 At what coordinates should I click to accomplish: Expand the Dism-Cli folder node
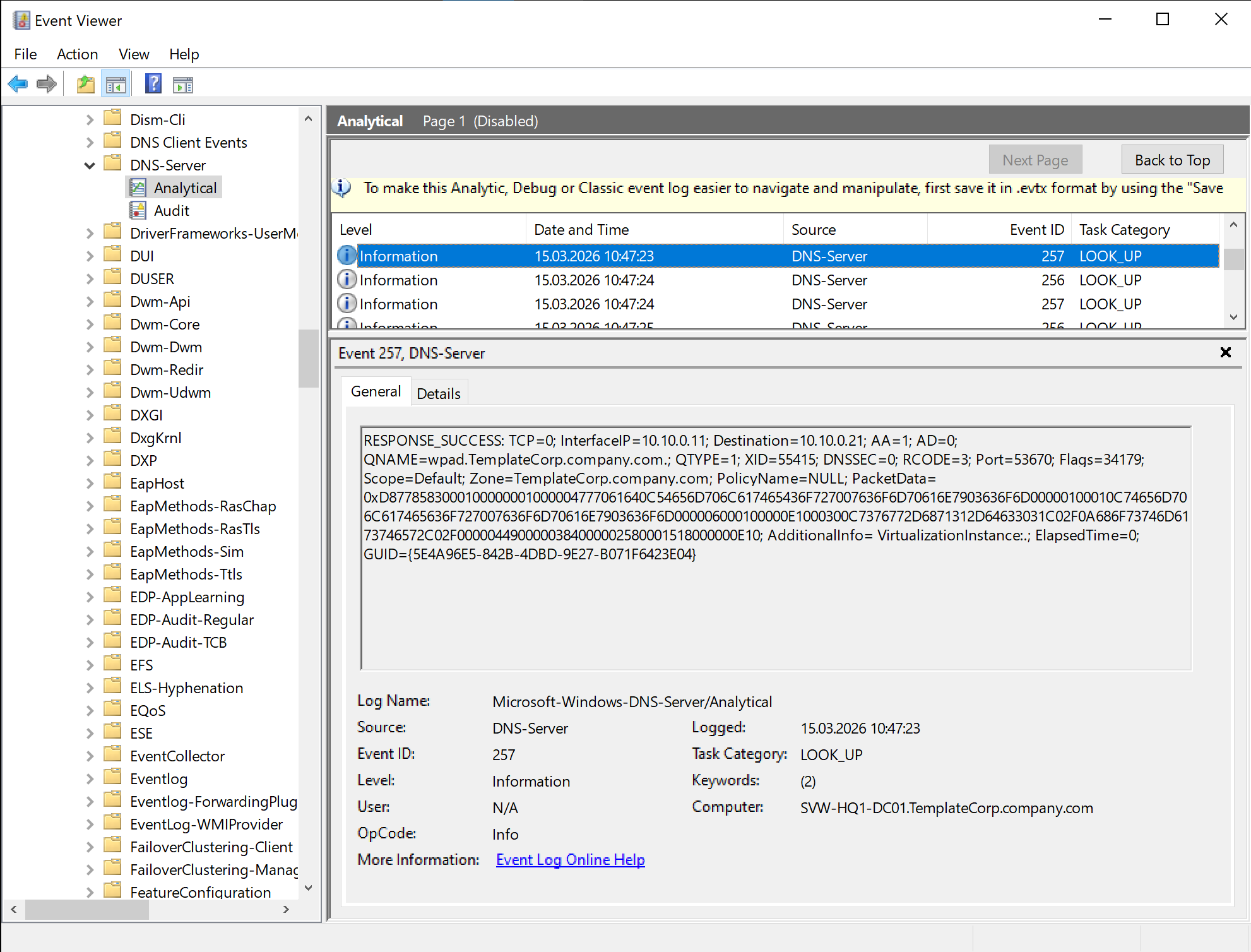pyautogui.click(x=90, y=120)
